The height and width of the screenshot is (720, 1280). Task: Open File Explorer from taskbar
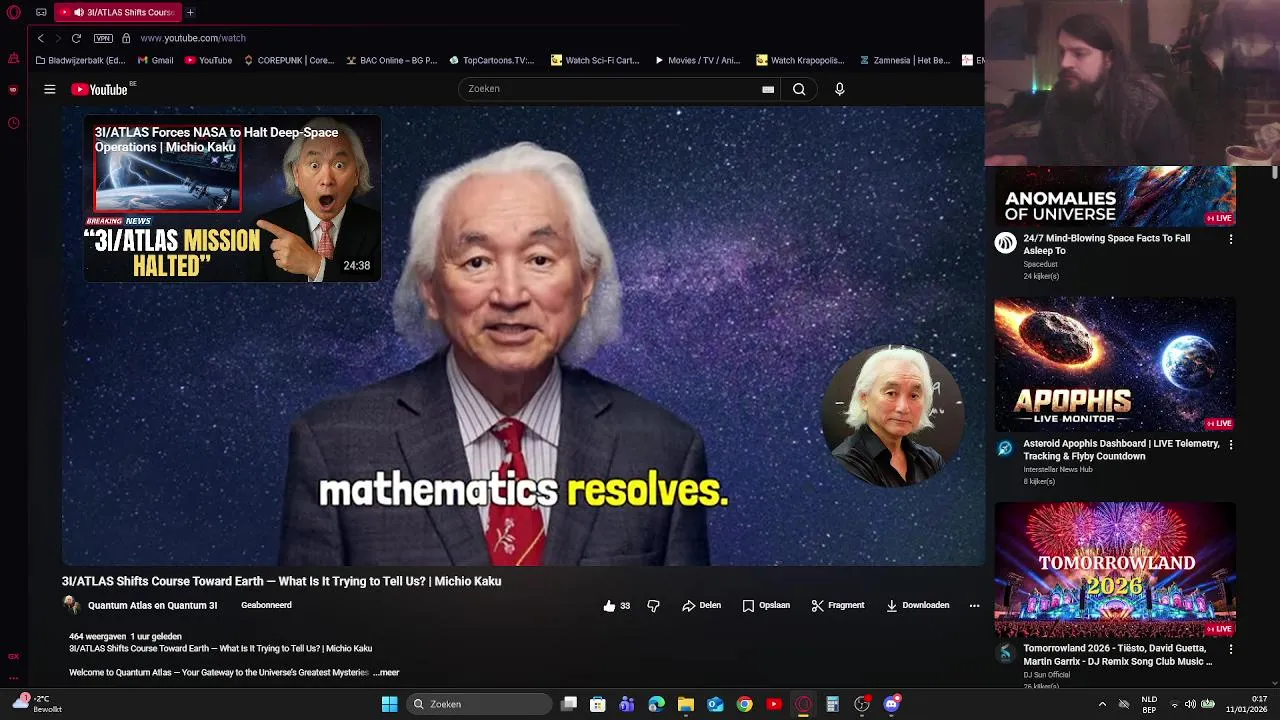(x=686, y=704)
